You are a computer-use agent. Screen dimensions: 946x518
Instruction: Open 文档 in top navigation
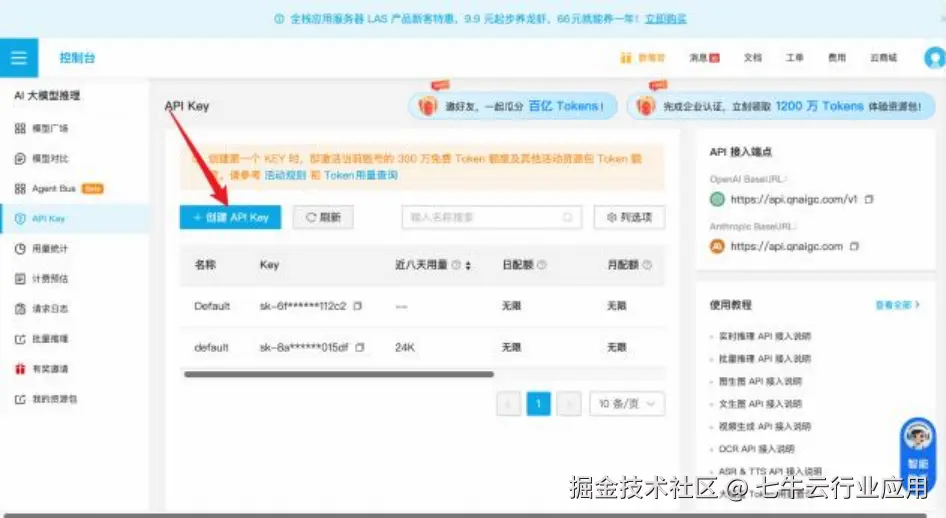752,58
